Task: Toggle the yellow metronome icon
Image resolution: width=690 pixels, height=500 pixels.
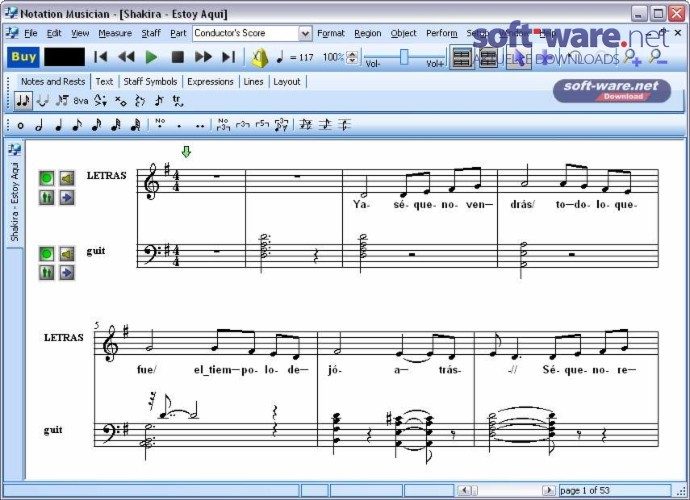Action: click(260, 58)
